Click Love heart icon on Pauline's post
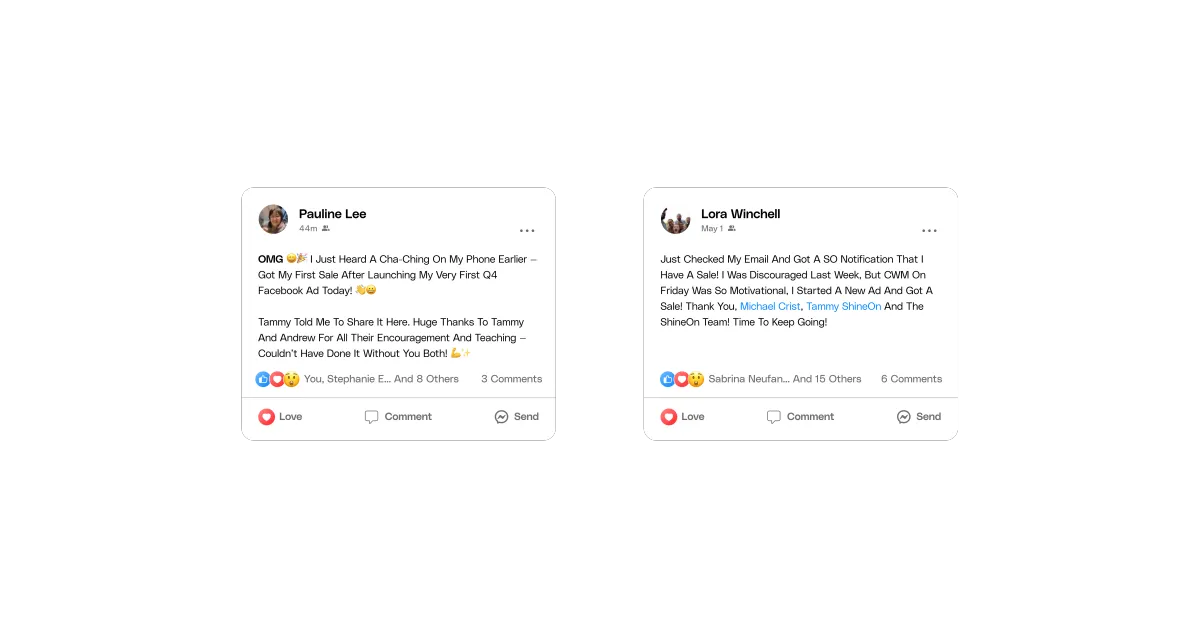Viewport: 1200px width, 628px height. tap(266, 417)
